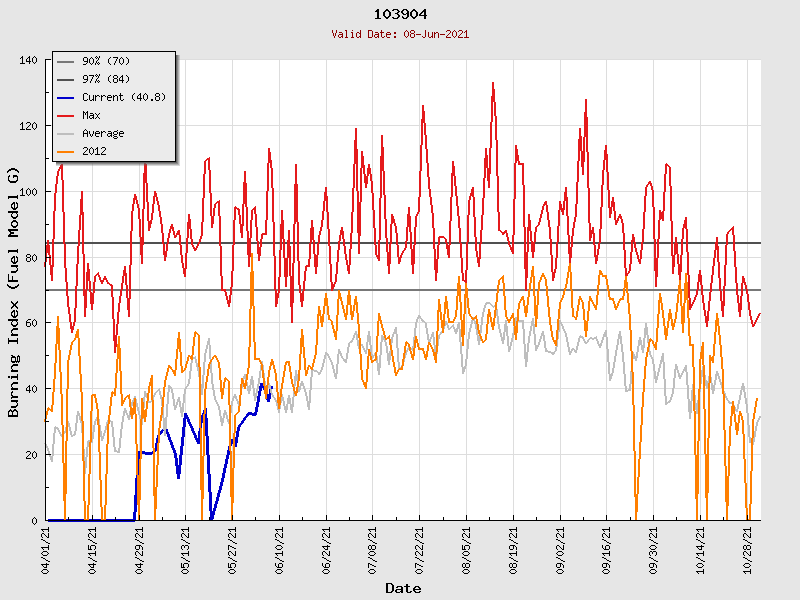Click the 09/30/21 date tick label
The height and width of the screenshot is (600, 800).
(653, 550)
